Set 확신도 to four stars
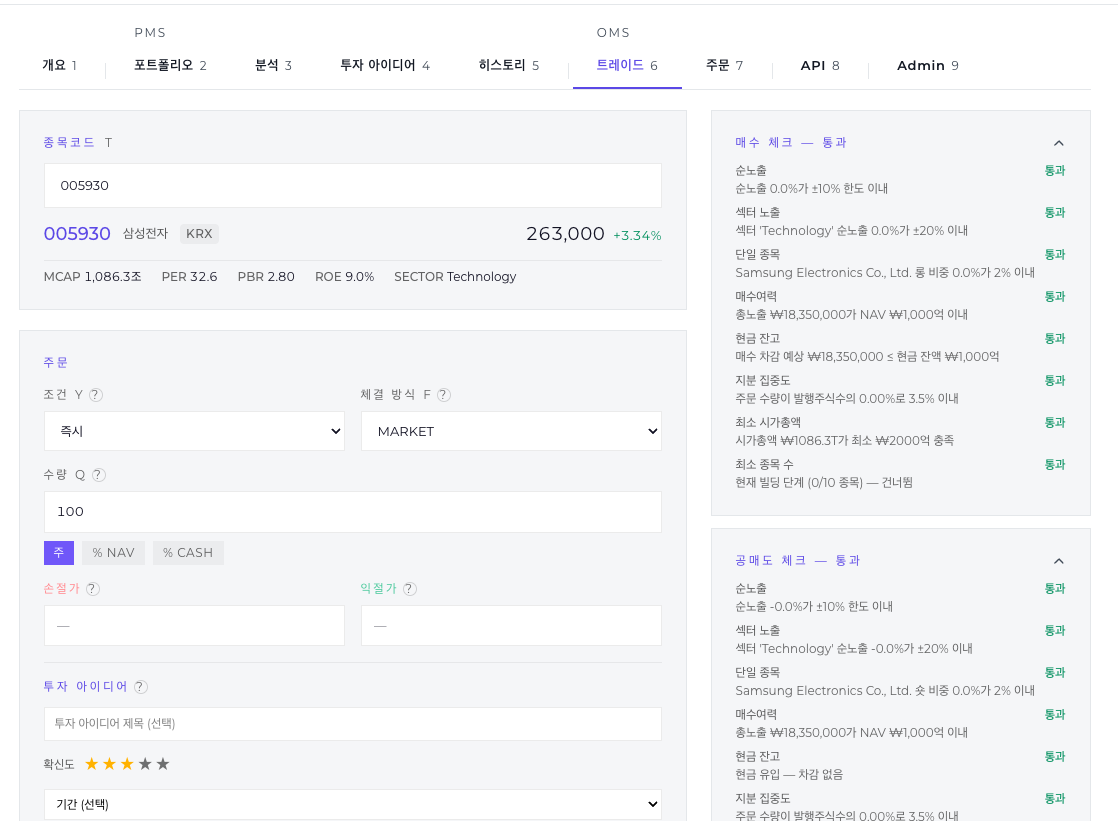The height and width of the screenshot is (821, 1118). (x=145, y=765)
